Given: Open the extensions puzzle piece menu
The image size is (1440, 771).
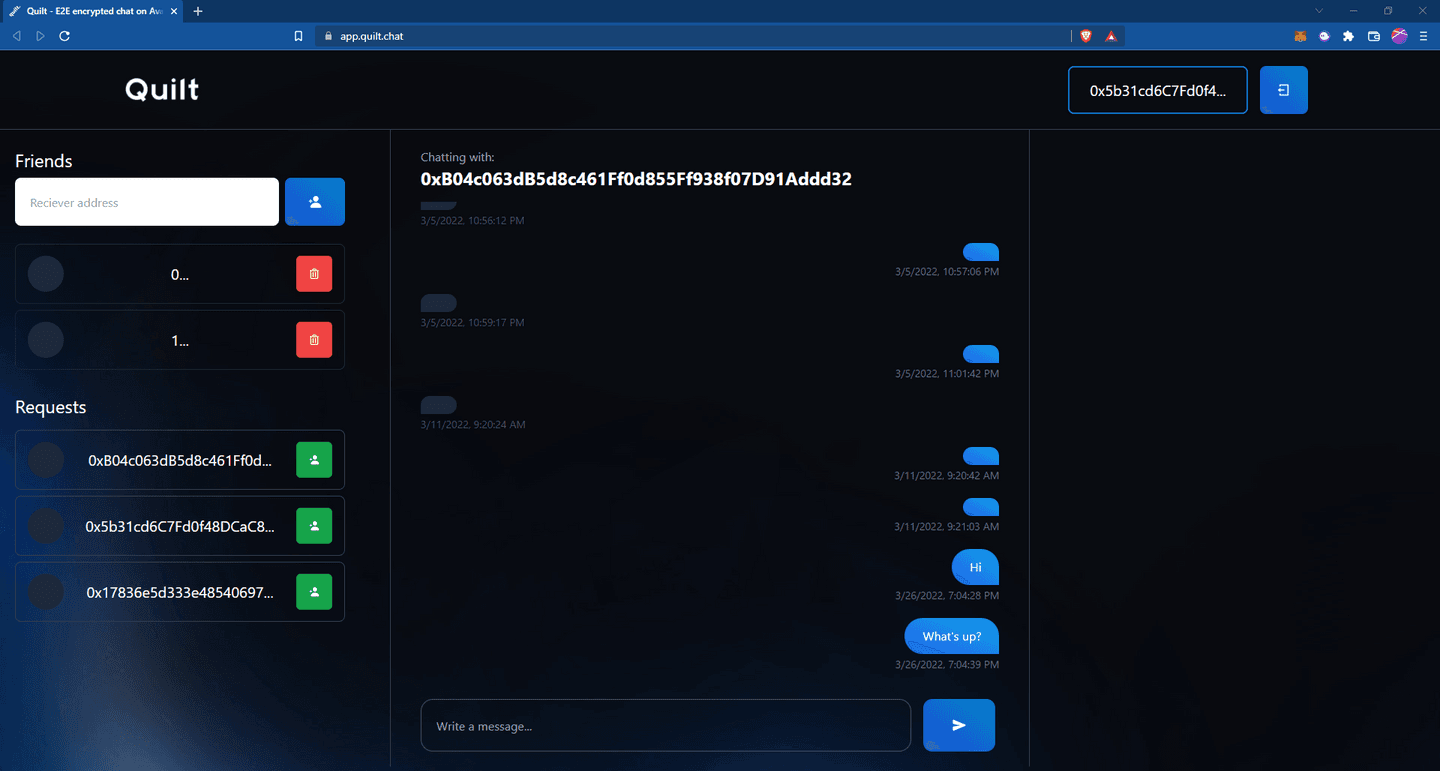Looking at the screenshot, I should tap(1349, 36).
